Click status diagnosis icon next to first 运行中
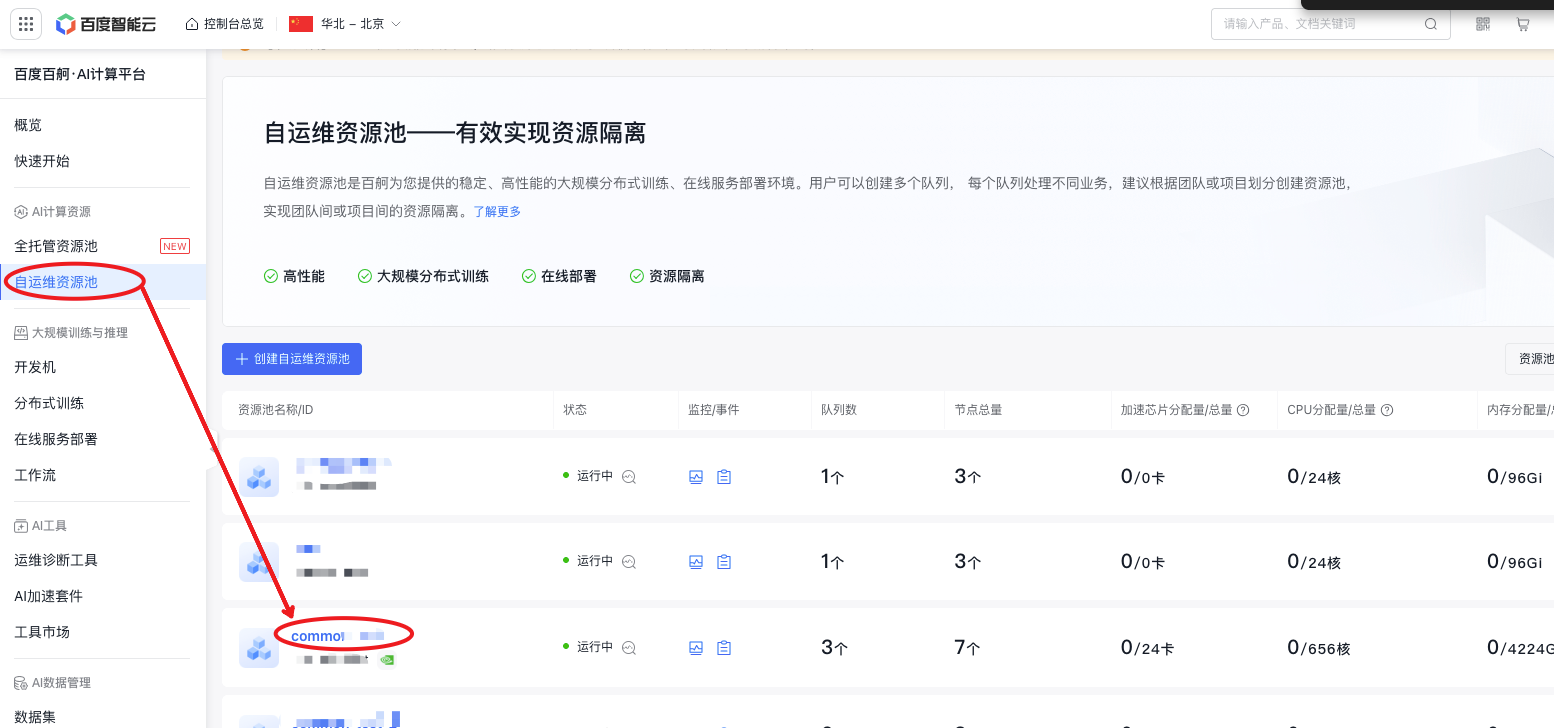Image resolution: width=1554 pixels, height=728 pixels. coord(629,477)
